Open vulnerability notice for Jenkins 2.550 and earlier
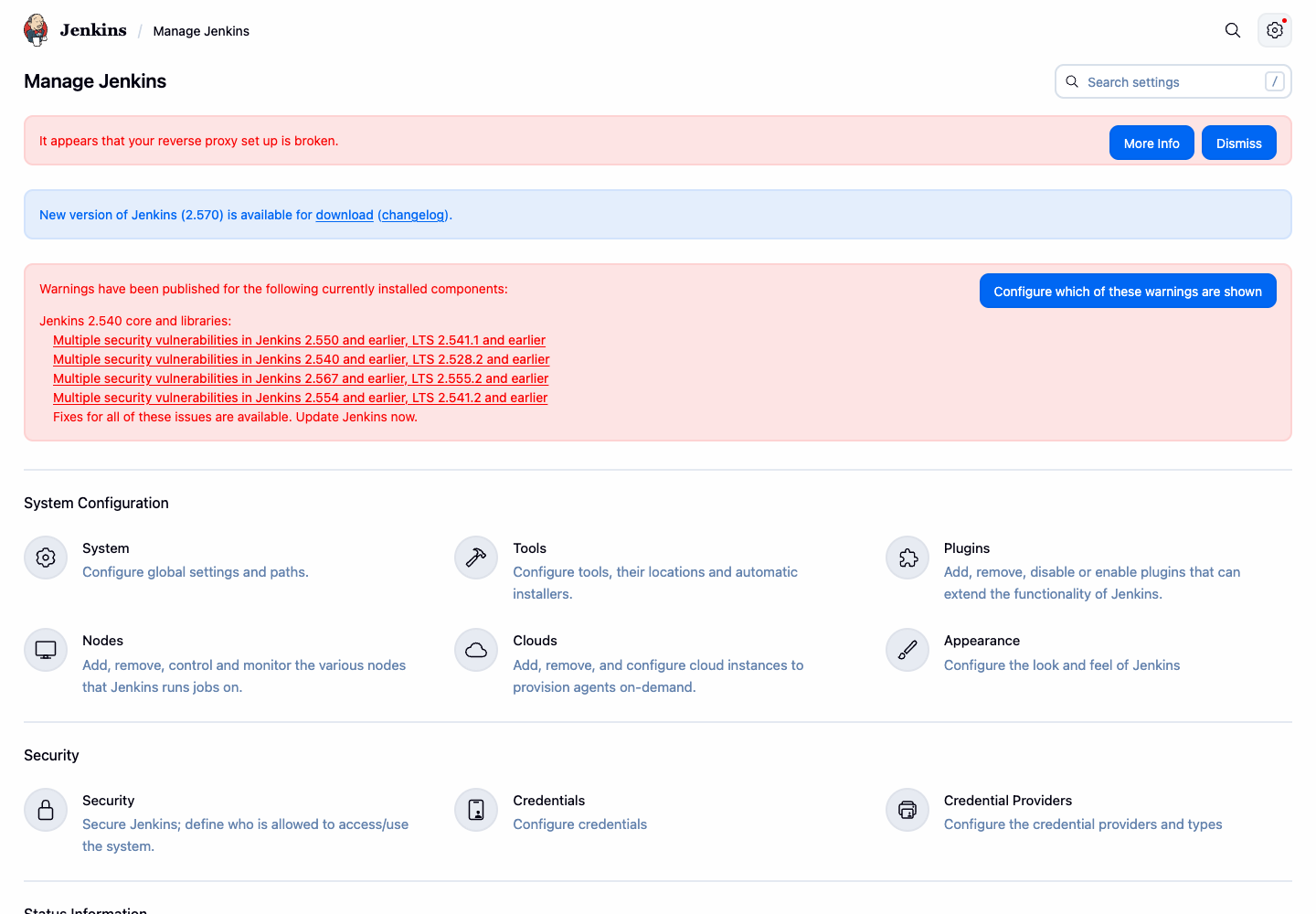 (299, 340)
